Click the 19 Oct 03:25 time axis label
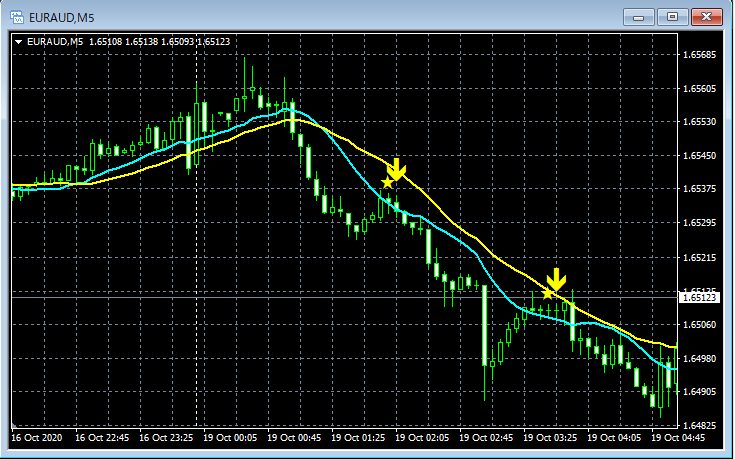This screenshot has width=735, height=459. tap(550, 438)
